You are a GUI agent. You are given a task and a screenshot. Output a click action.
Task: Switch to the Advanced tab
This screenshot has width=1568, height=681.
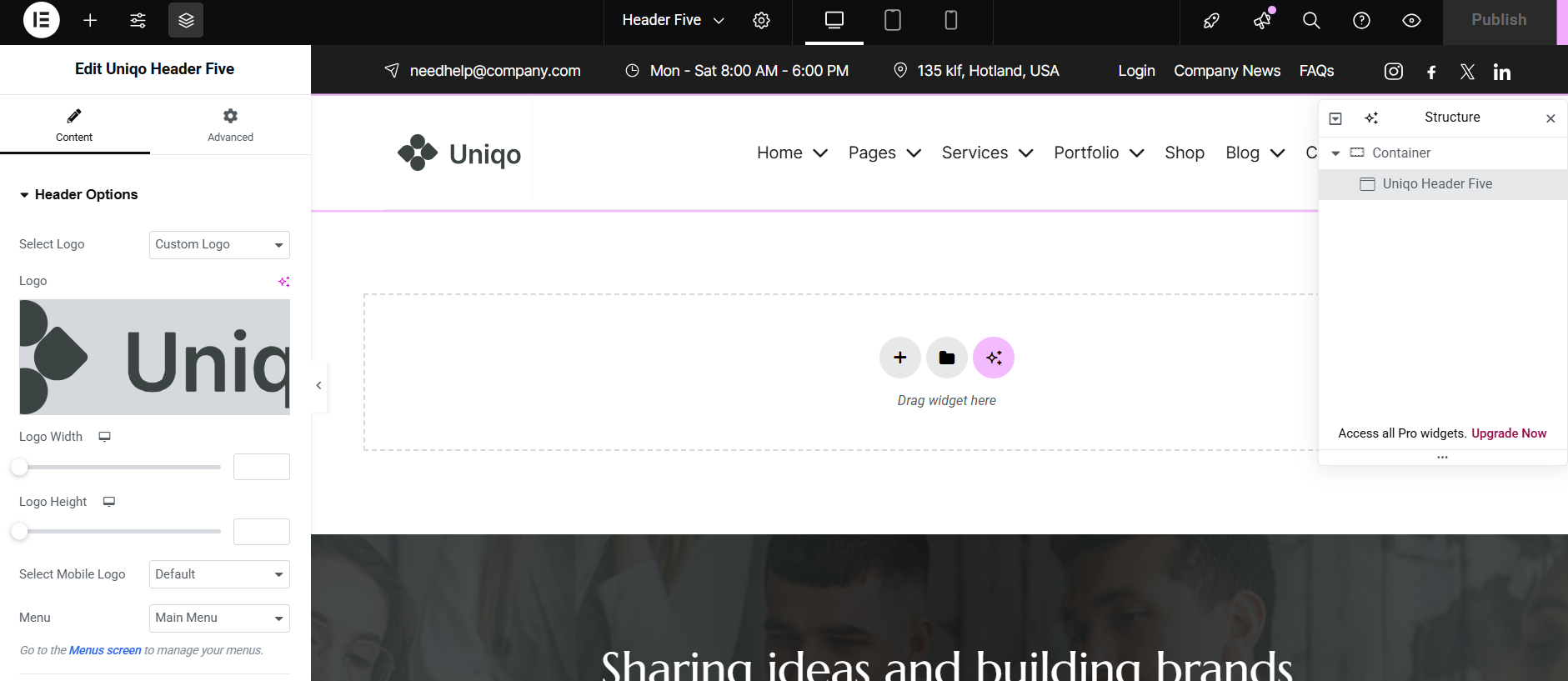pos(230,124)
